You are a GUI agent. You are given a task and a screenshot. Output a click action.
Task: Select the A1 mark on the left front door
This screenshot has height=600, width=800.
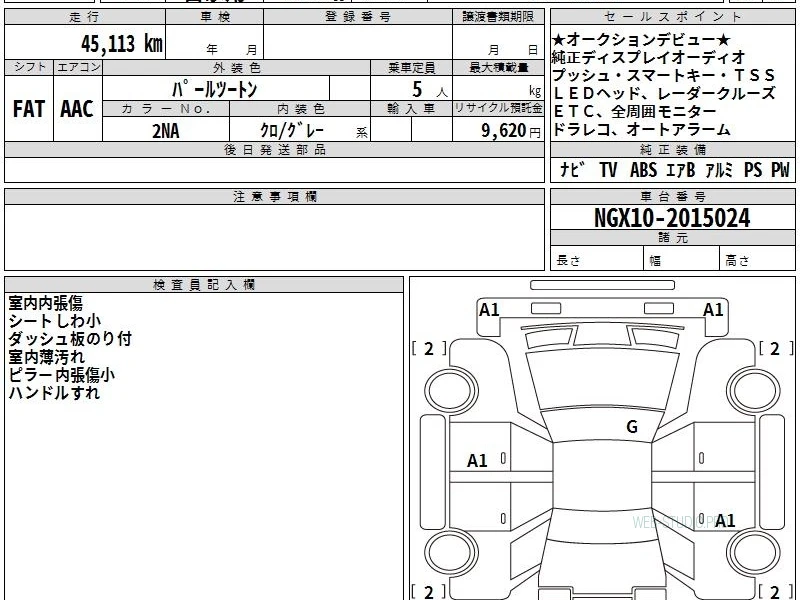pos(477,461)
